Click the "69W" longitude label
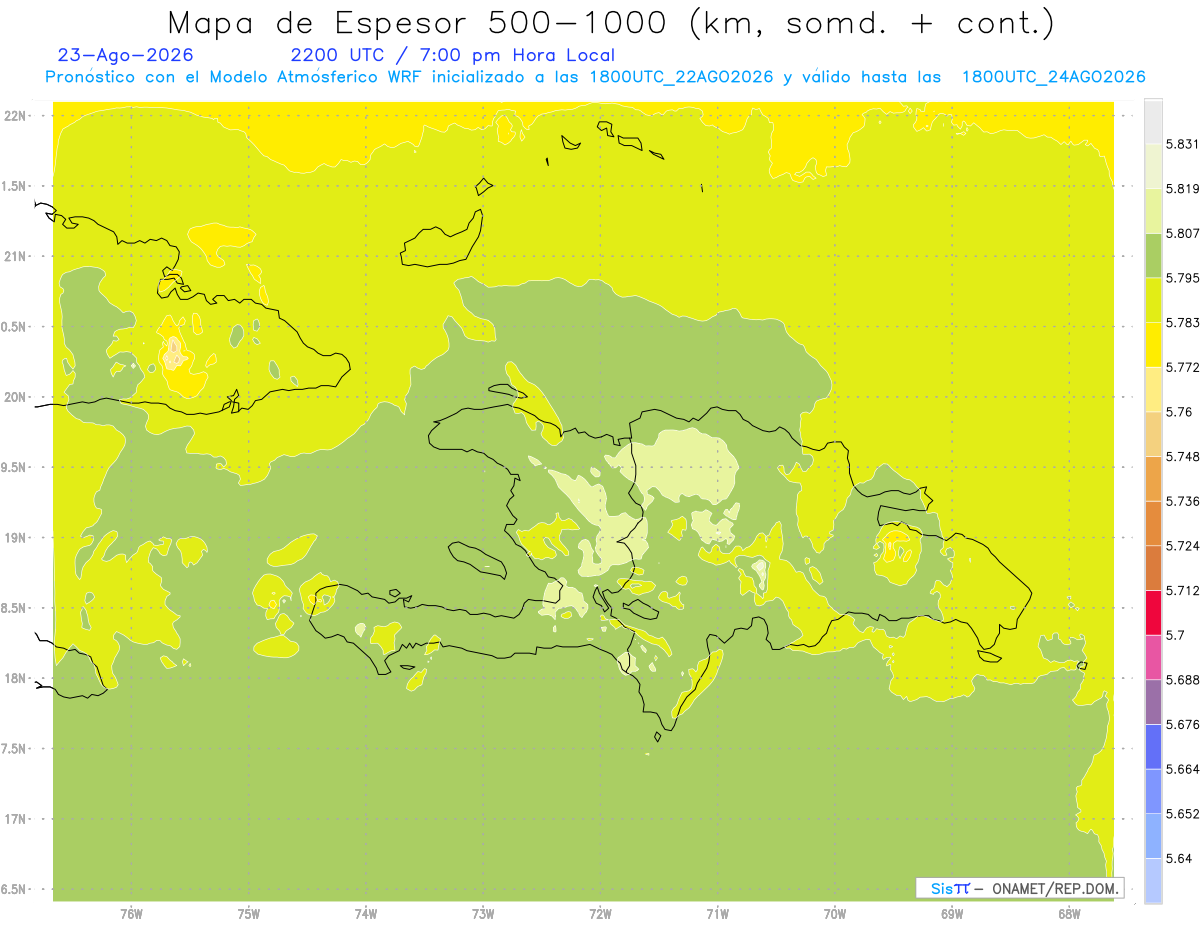The height and width of the screenshot is (927, 1200). coord(952,913)
